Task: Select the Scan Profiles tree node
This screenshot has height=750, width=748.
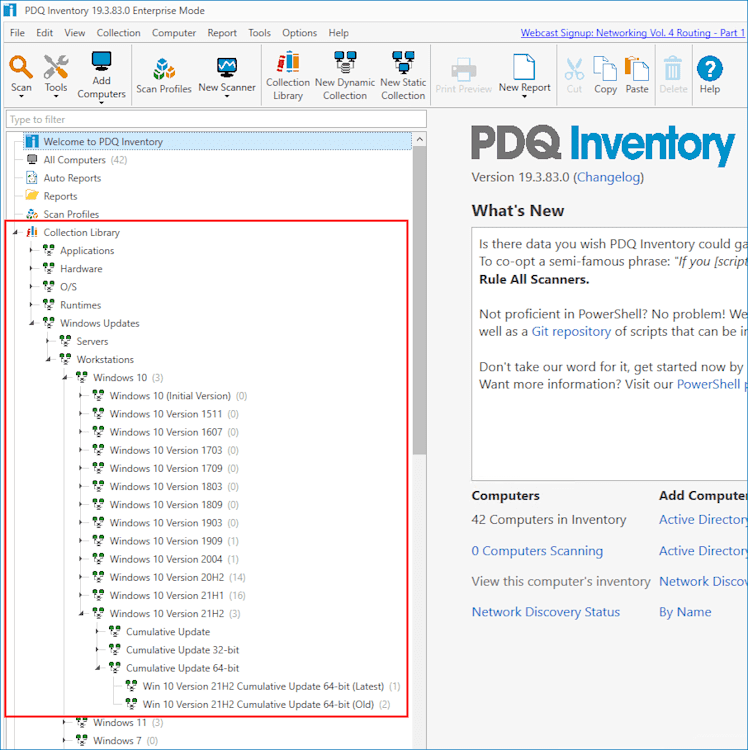Action: 71,214
